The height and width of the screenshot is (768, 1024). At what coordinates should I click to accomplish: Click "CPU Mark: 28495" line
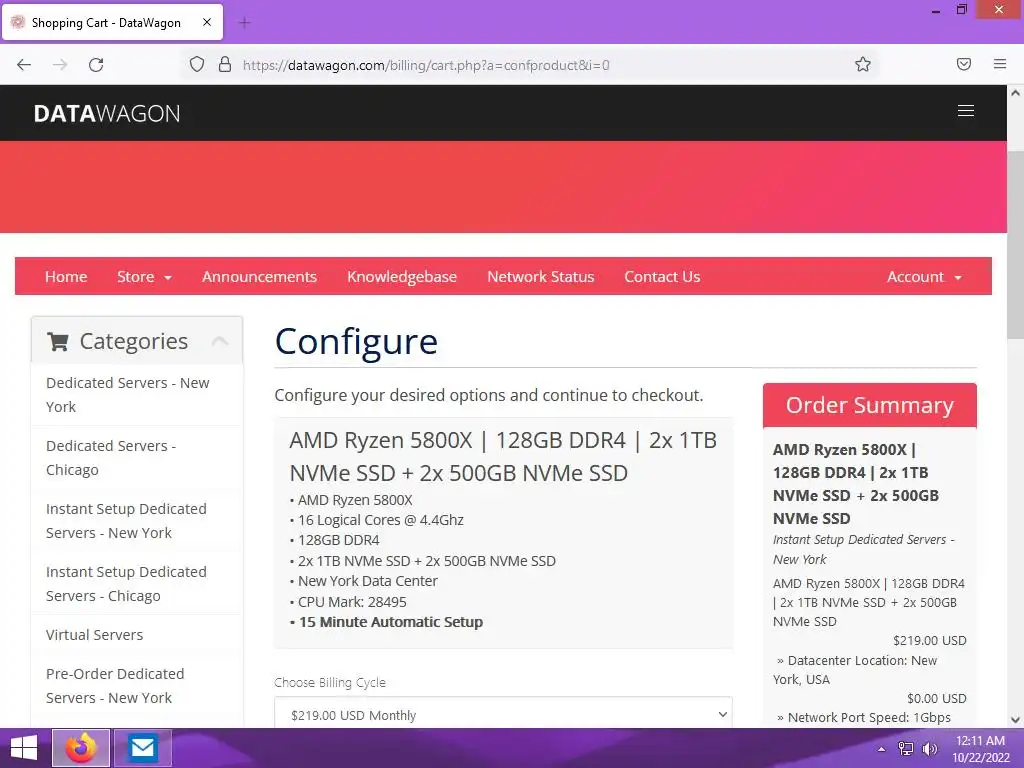click(352, 601)
